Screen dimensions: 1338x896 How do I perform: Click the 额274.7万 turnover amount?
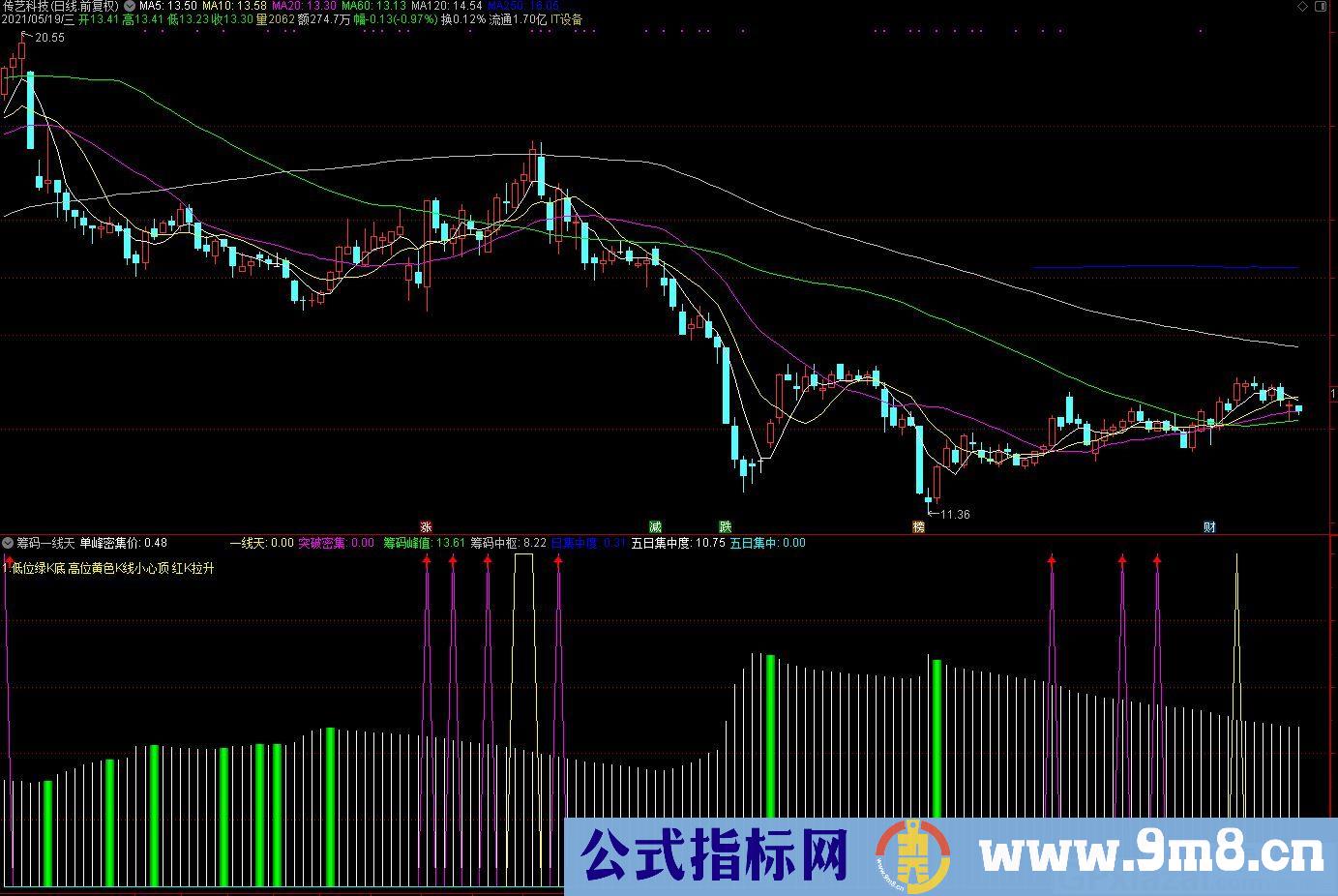[x=324, y=19]
